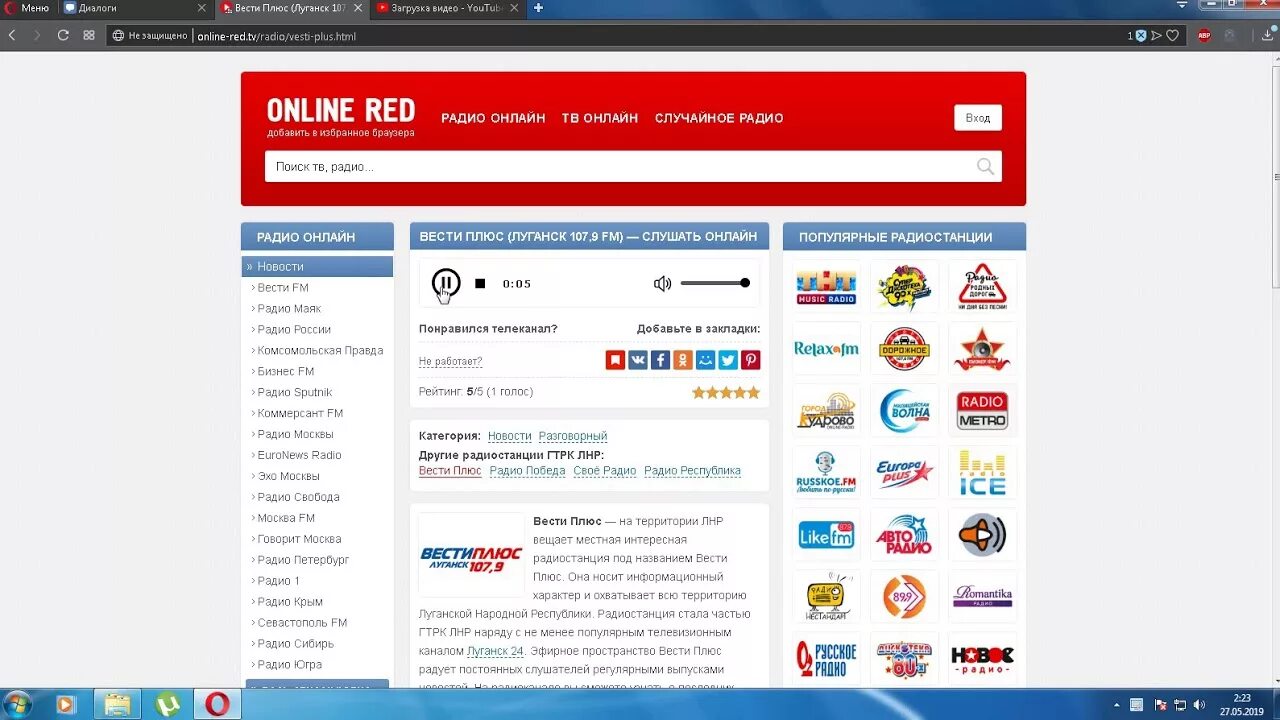The image size is (1280, 720).
Task: Open the Radio Metro station
Action: pos(982,411)
